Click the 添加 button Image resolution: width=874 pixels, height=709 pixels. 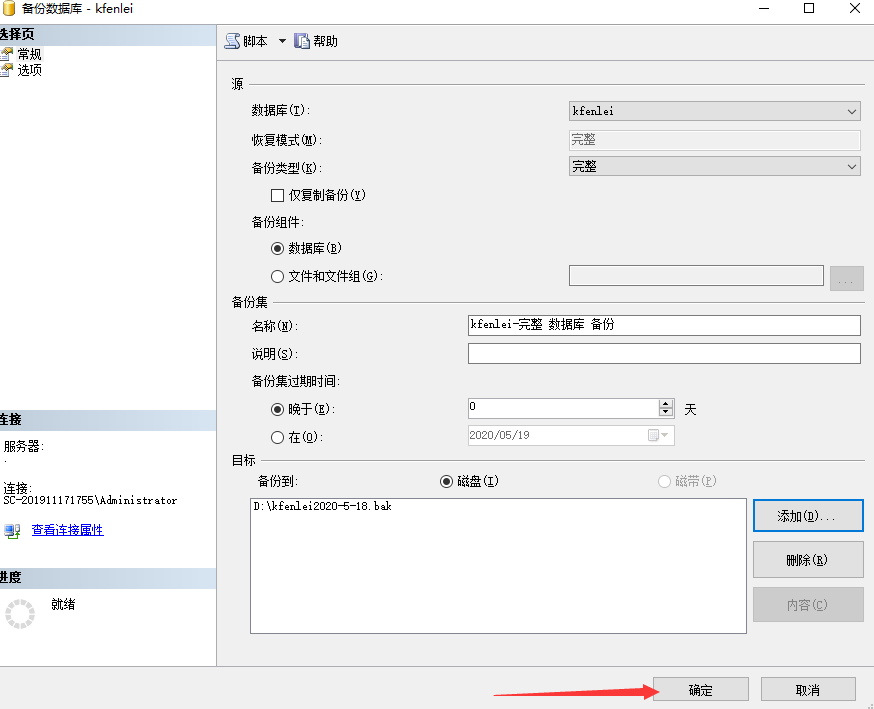807,516
